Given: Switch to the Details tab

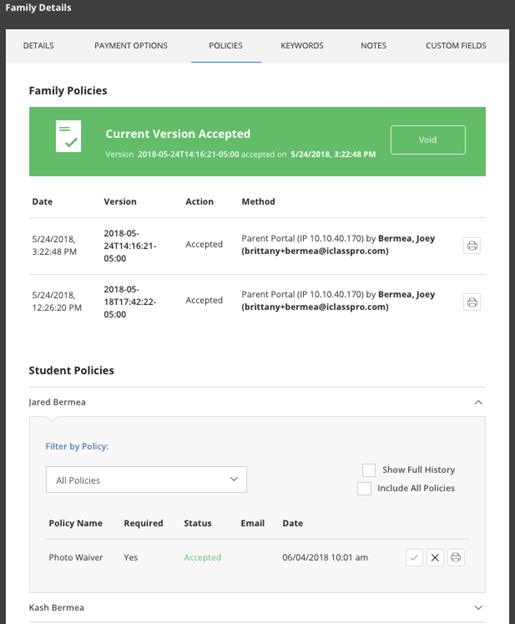Looking at the screenshot, I should click(39, 46).
